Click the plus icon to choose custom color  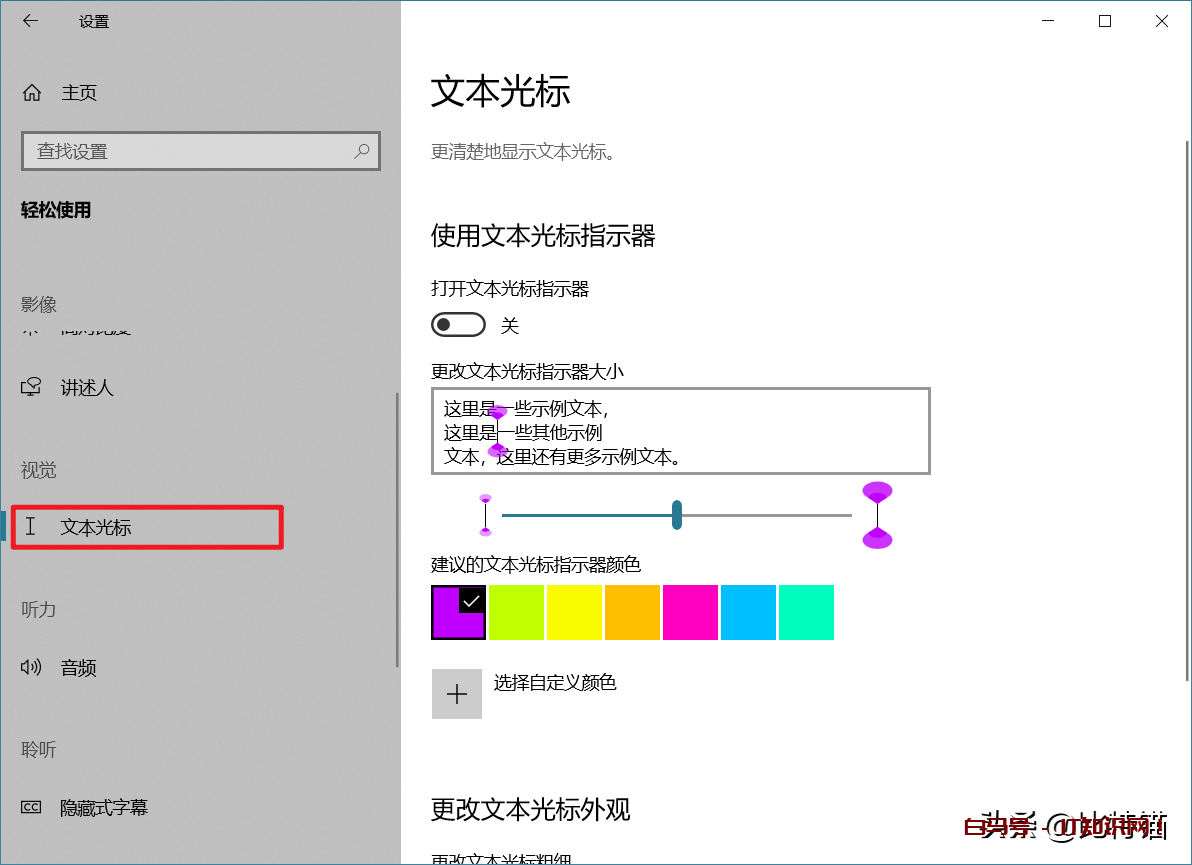point(456,693)
